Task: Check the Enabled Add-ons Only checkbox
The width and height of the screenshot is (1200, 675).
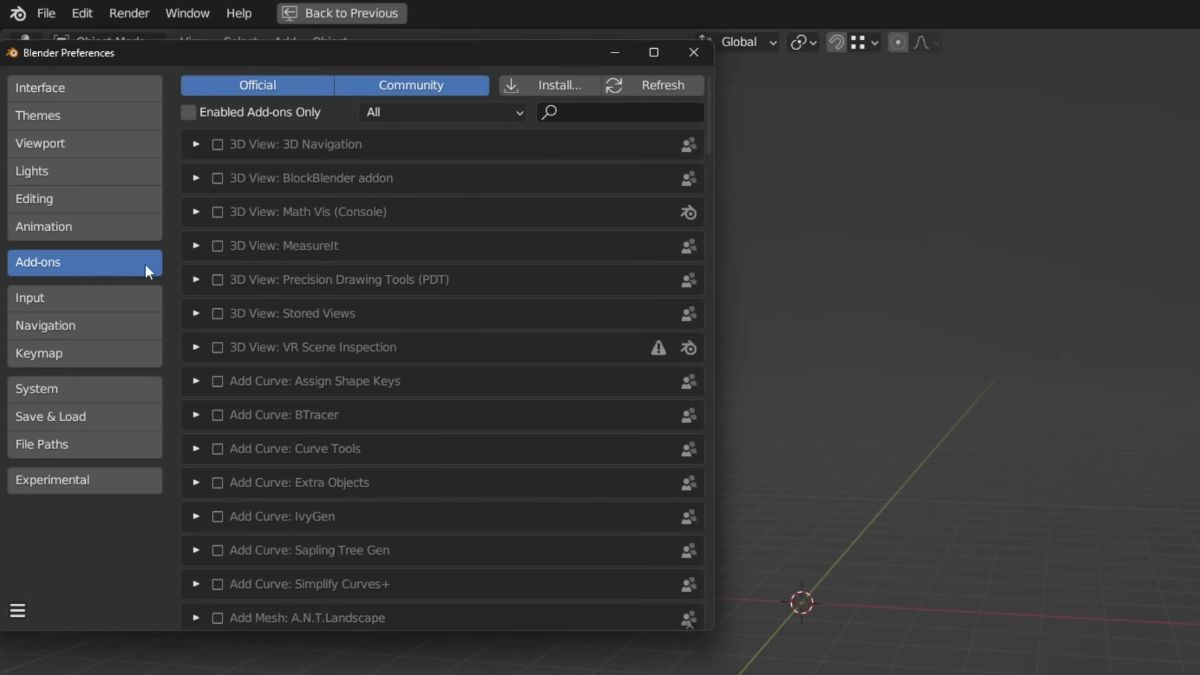Action: point(188,112)
